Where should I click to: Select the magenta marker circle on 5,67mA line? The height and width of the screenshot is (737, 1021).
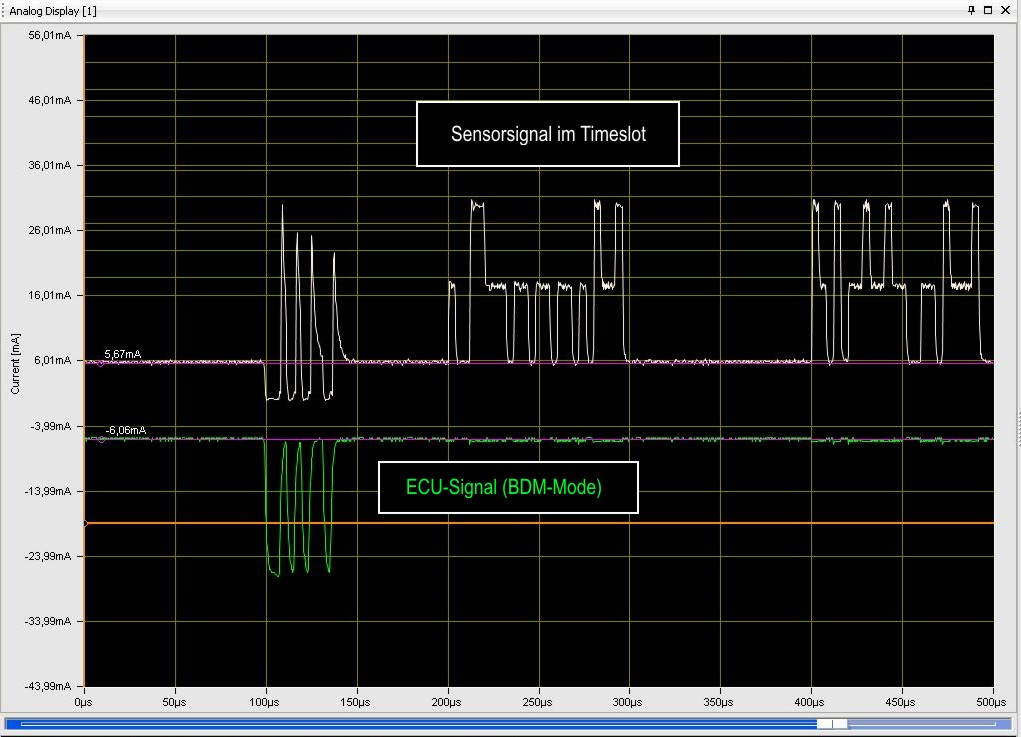click(x=100, y=363)
